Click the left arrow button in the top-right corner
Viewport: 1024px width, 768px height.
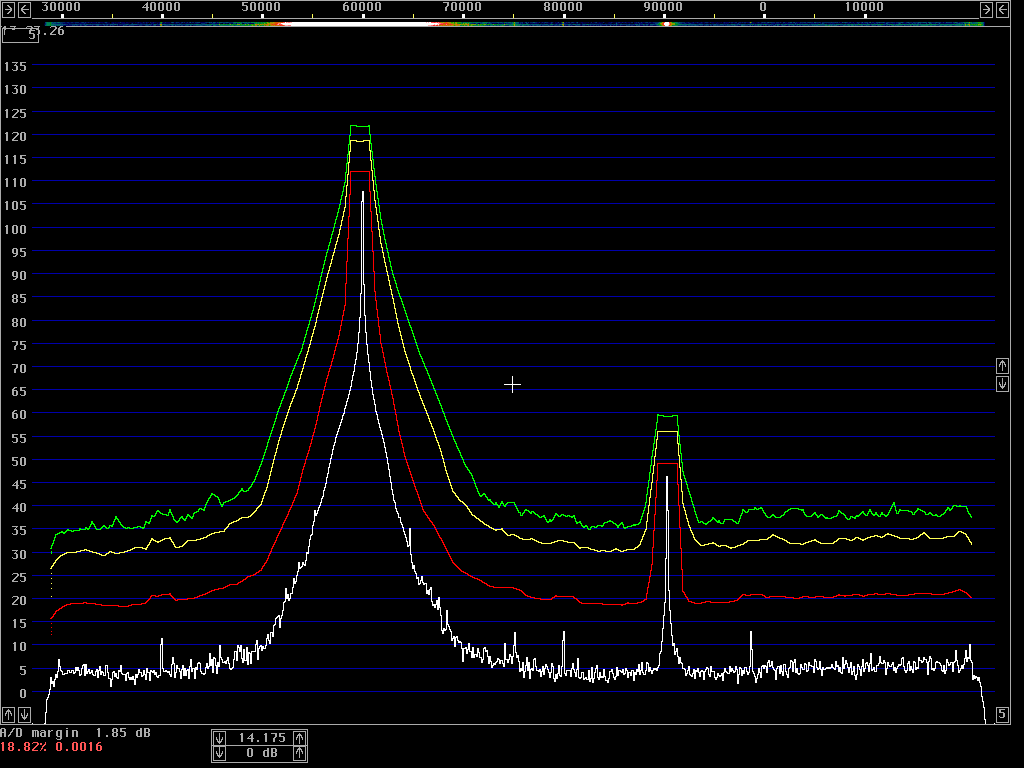pos(1002,9)
